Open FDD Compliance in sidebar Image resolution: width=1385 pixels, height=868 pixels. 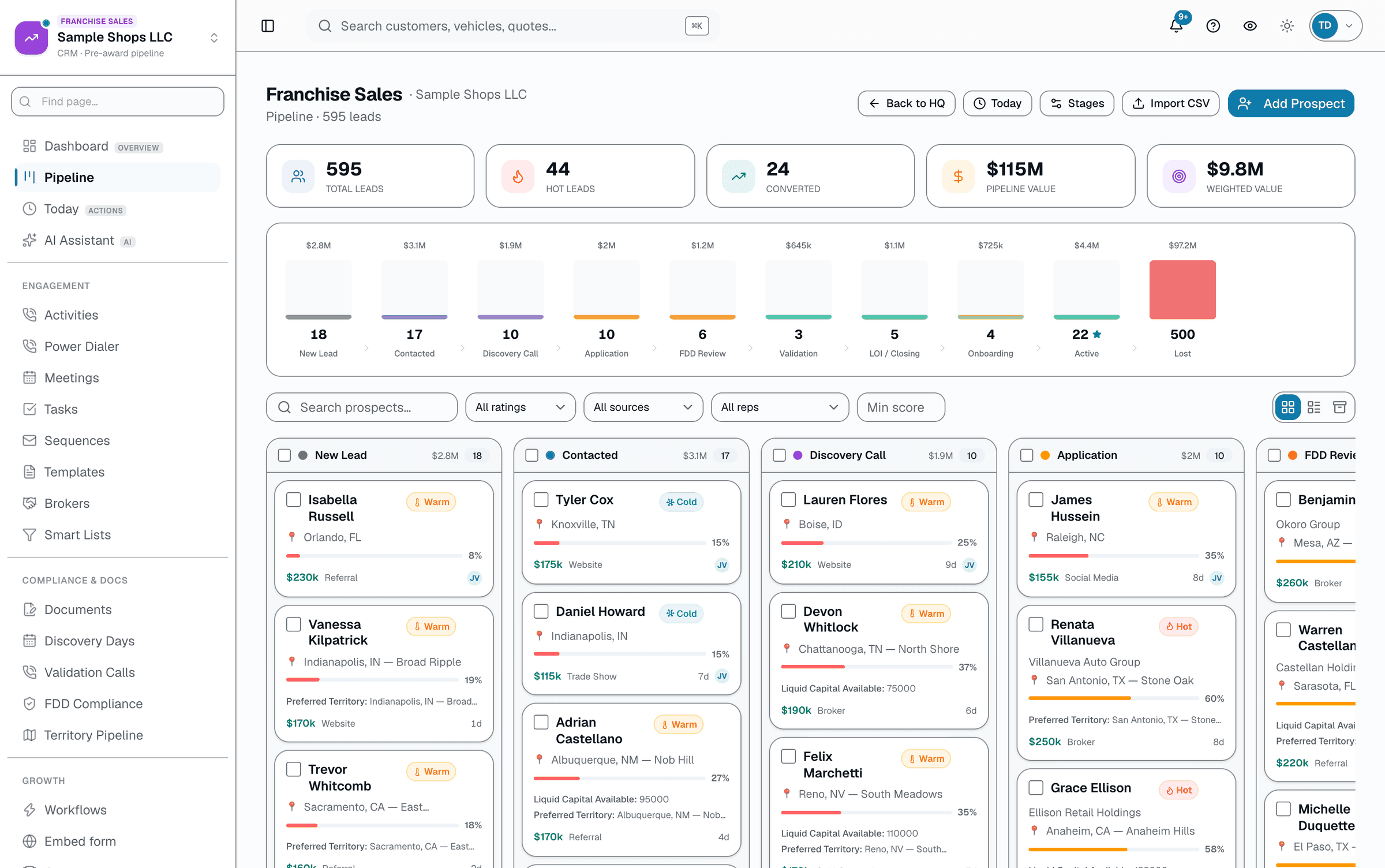pyautogui.click(x=117, y=704)
